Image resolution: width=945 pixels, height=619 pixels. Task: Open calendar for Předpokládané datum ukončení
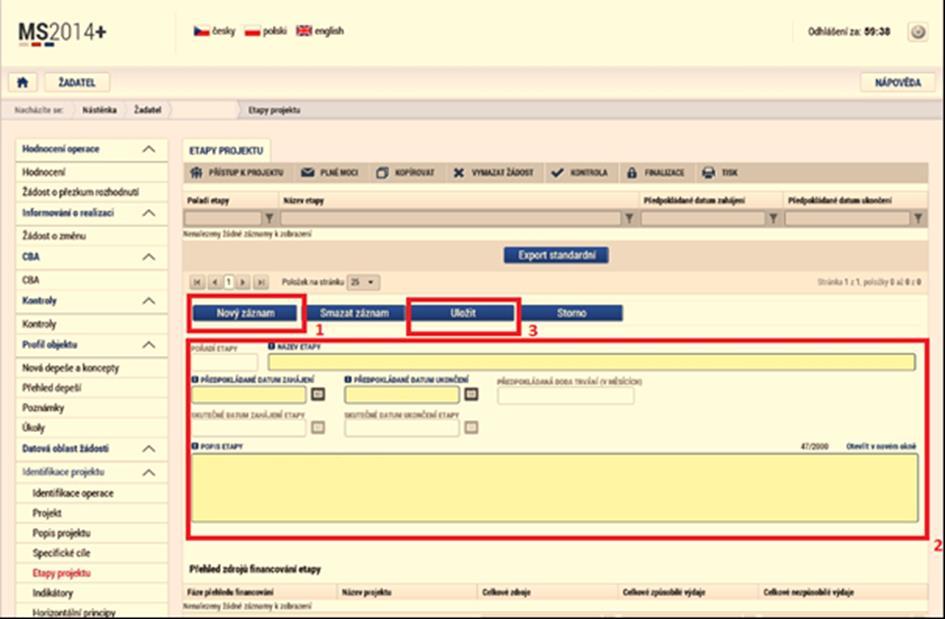(471, 394)
